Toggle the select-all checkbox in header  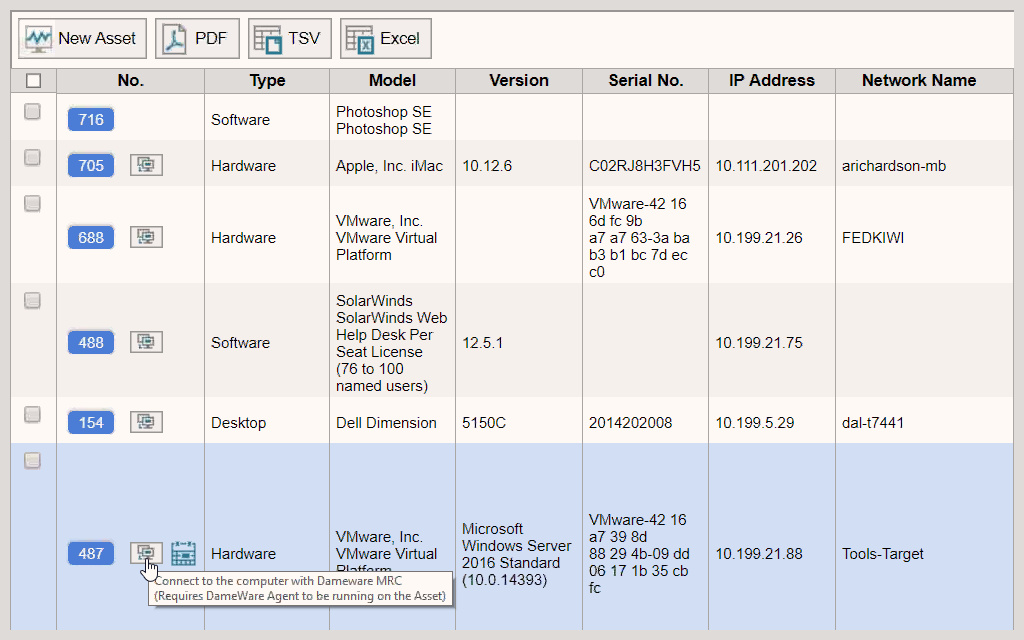click(x=33, y=80)
